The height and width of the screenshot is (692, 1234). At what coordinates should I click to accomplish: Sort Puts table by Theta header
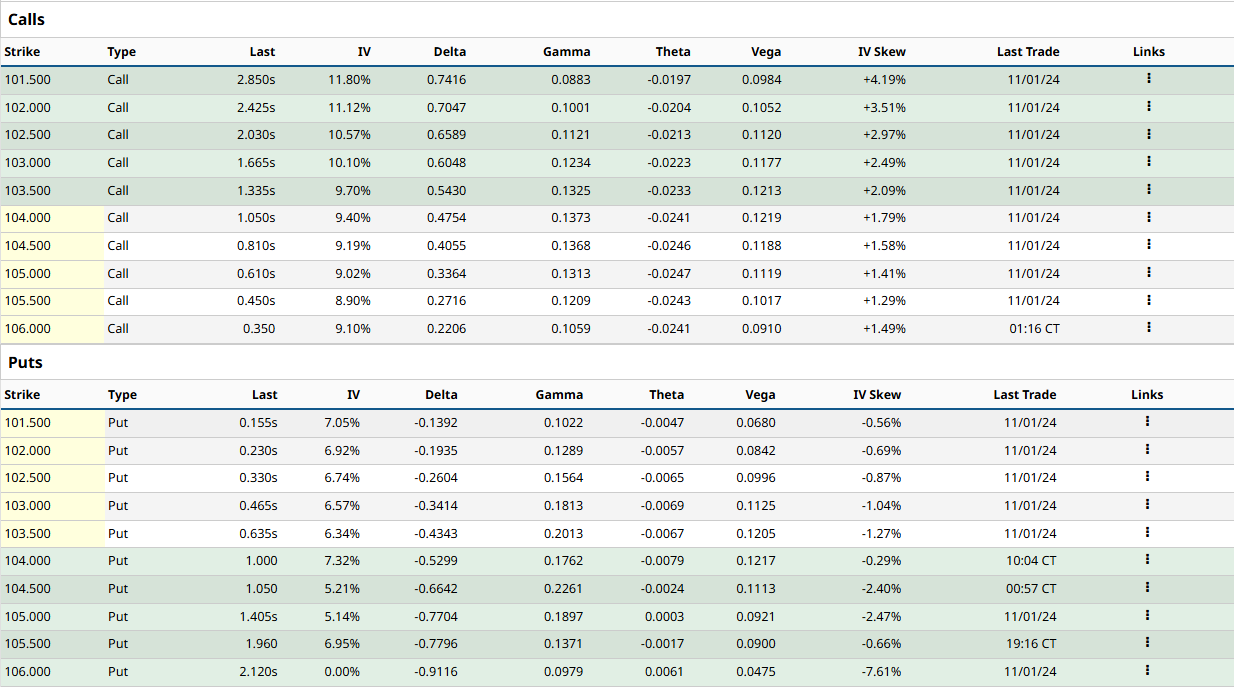point(667,395)
